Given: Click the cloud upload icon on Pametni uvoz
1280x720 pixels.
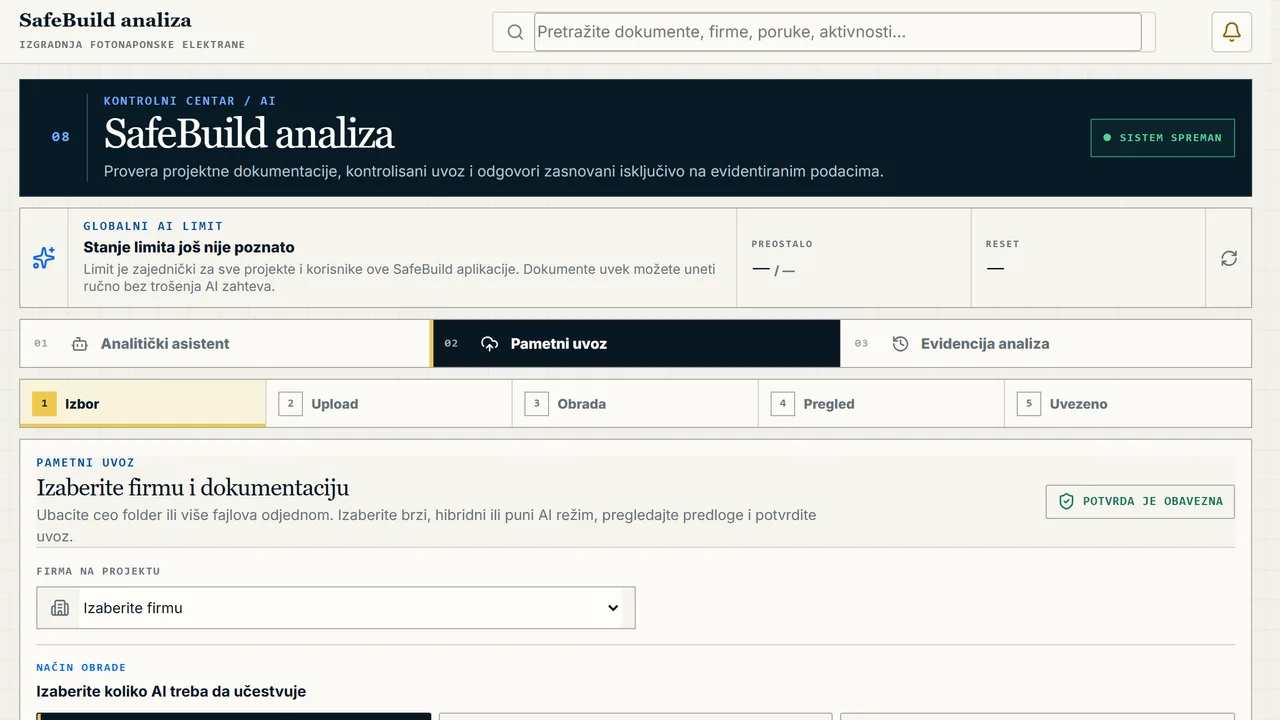Looking at the screenshot, I should [x=489, y=344].
